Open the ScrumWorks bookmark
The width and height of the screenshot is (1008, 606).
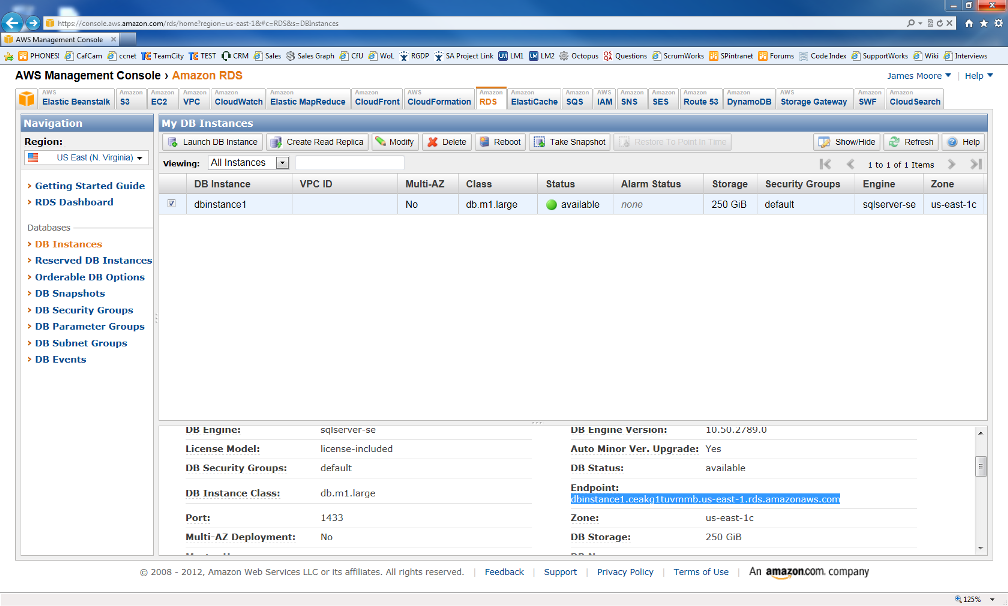pyautogui.click(x=678, y=56)
